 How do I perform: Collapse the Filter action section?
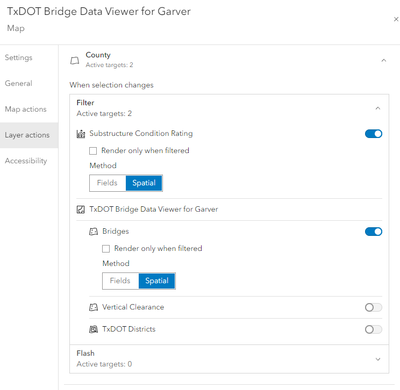(378, 108)
